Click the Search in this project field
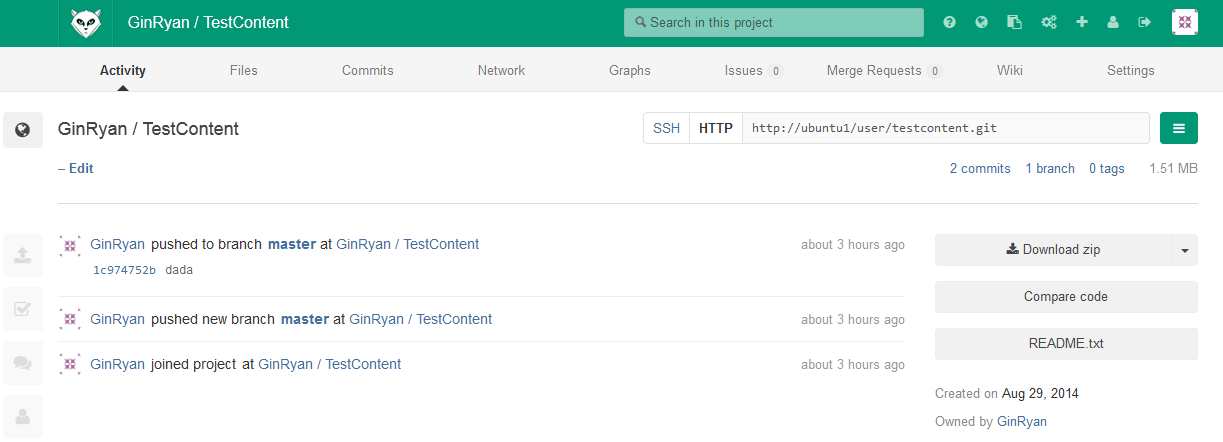Image resolution: width=1223 pixels, height=442 pixels. [774, 22]
